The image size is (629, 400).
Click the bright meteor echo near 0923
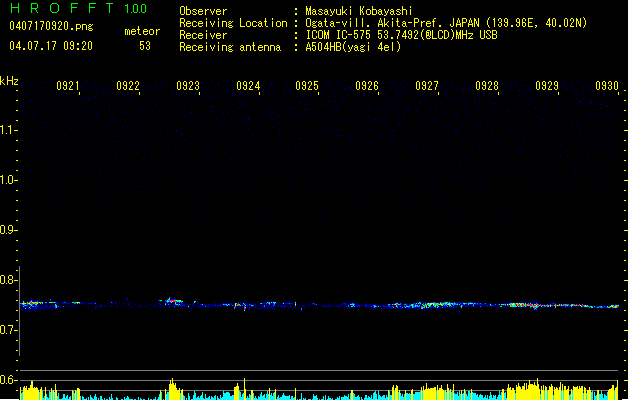click(172, 301)
